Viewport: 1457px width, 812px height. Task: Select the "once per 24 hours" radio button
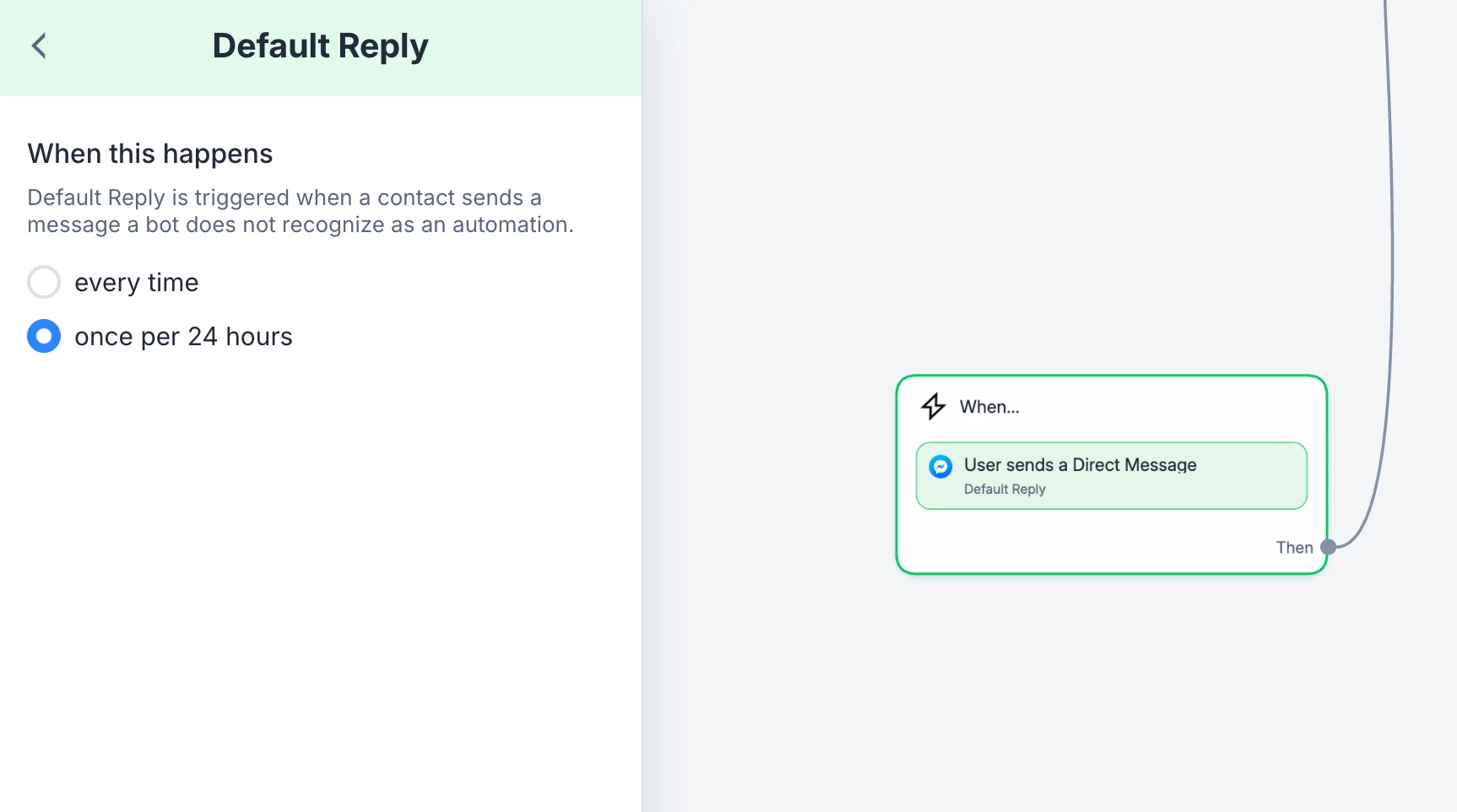44,336
